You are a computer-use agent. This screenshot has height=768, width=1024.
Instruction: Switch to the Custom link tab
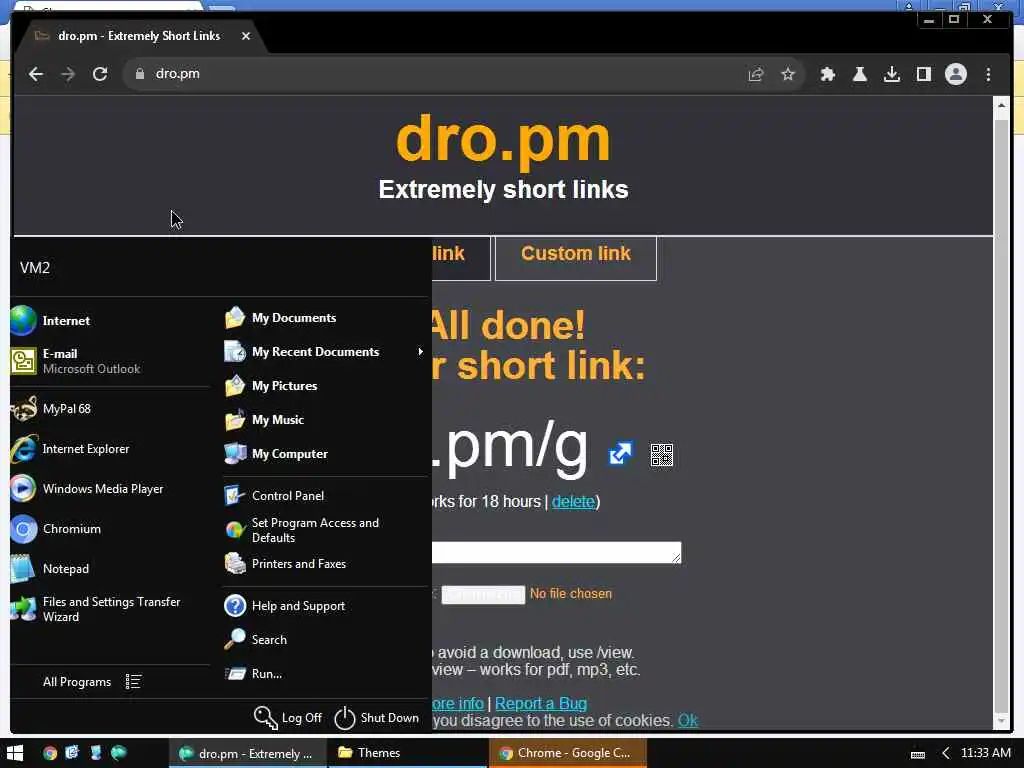[575, 255]
